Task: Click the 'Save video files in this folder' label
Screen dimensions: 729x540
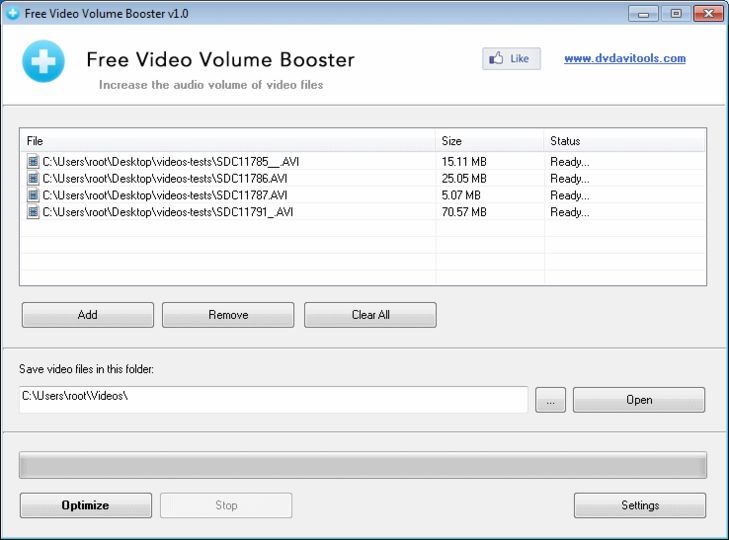Action: pyautogui.click(x=86, y=369)
